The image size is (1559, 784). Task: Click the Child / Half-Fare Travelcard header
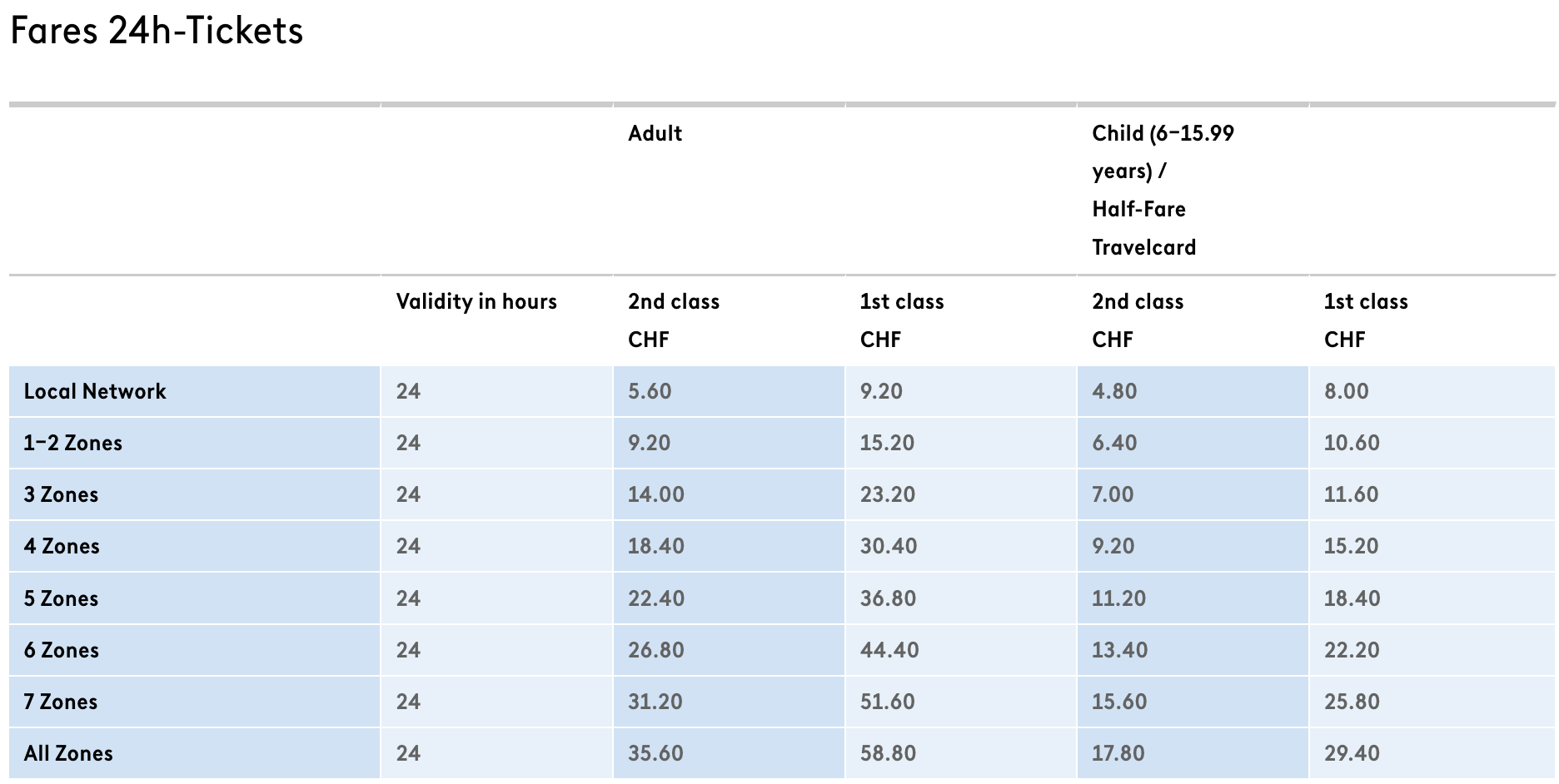pyautogui.click(x=1163, y=190)
